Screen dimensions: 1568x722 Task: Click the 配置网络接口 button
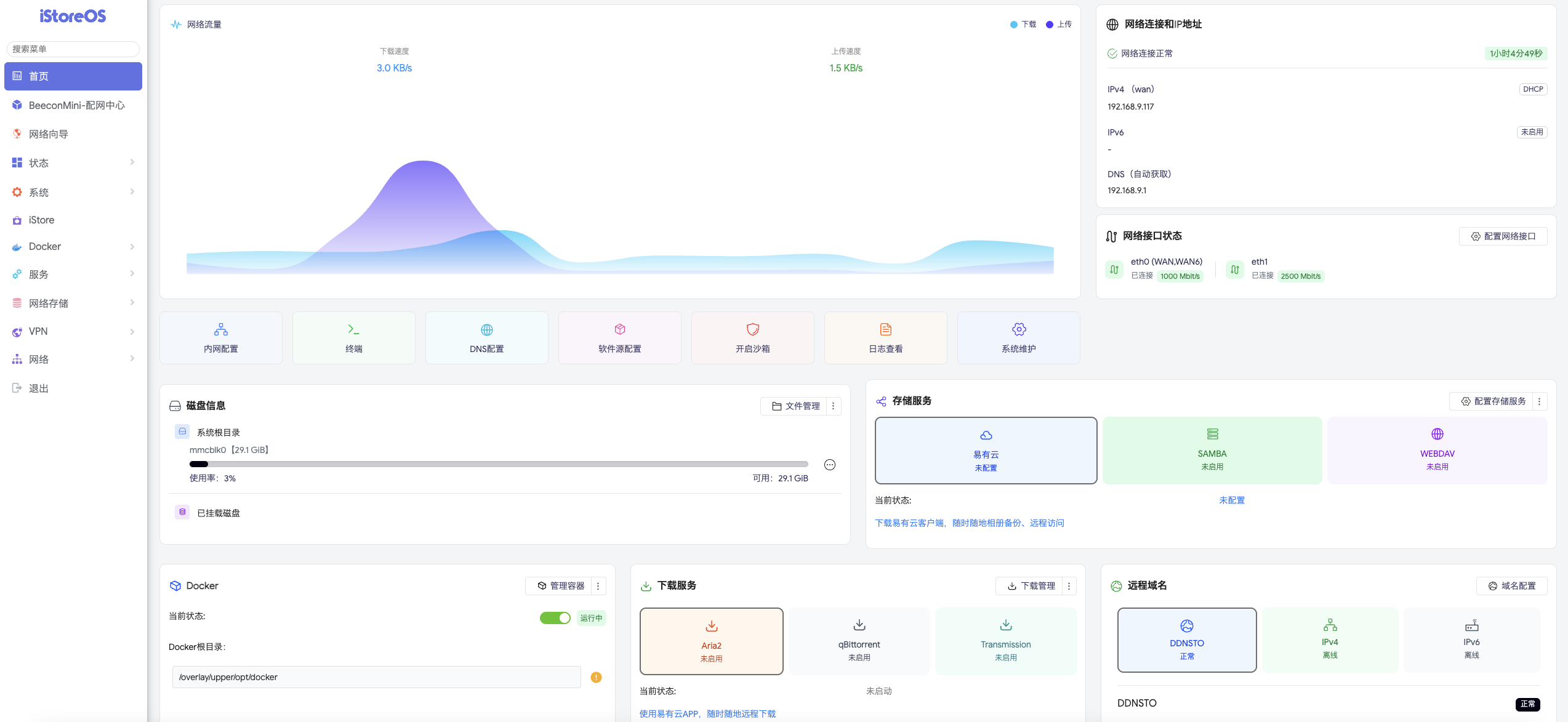(1503, 236)
